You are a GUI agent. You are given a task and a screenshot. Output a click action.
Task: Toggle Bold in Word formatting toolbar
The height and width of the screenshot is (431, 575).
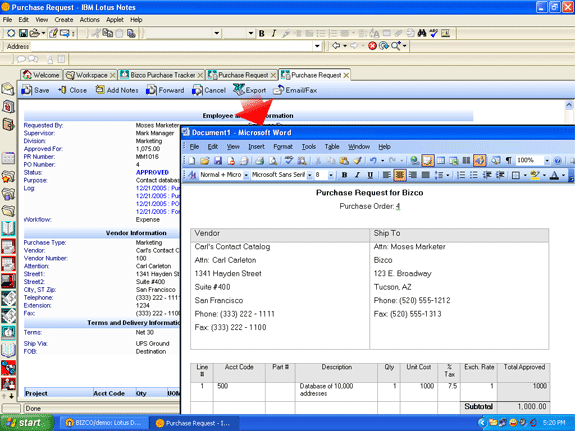pos(344,175)
